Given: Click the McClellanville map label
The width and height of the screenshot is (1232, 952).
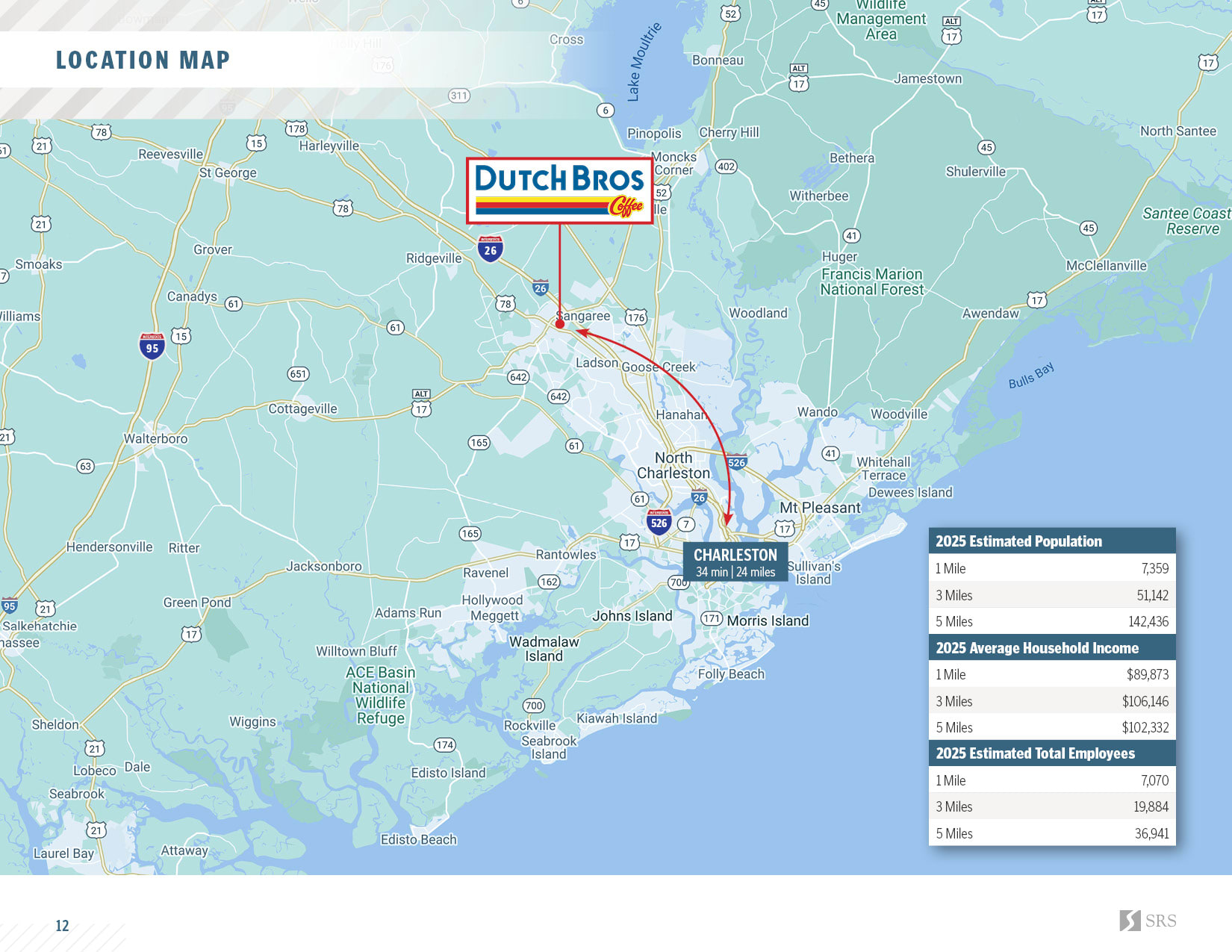Looking at the screenshot, I should pos(1106,266).
